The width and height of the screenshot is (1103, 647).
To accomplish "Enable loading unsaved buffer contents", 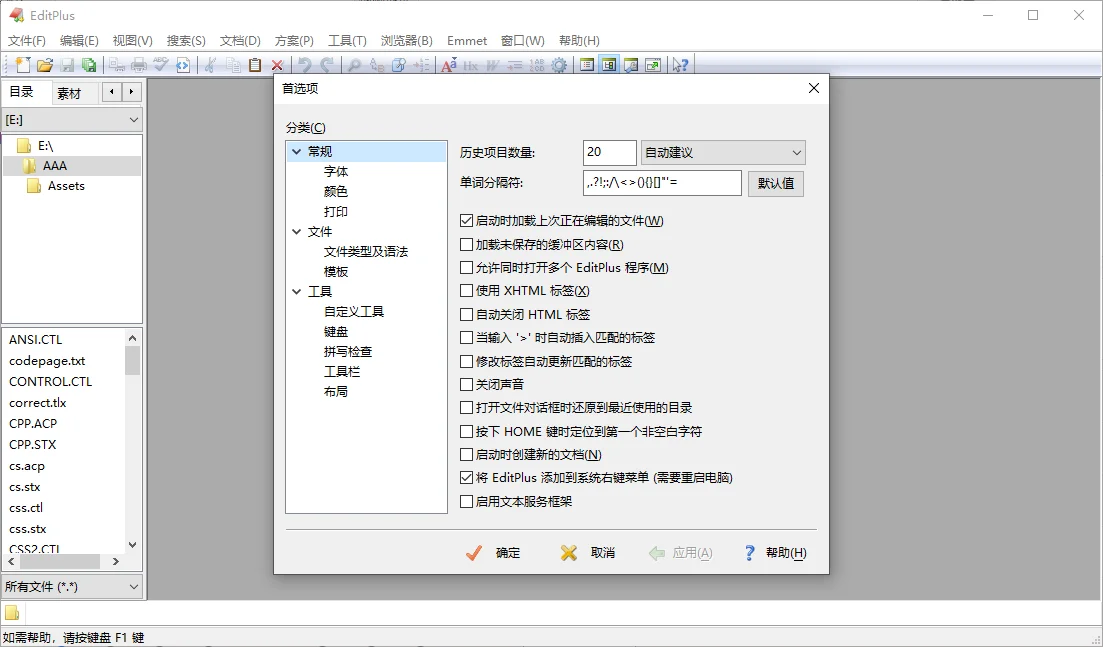I will (466, 245).
